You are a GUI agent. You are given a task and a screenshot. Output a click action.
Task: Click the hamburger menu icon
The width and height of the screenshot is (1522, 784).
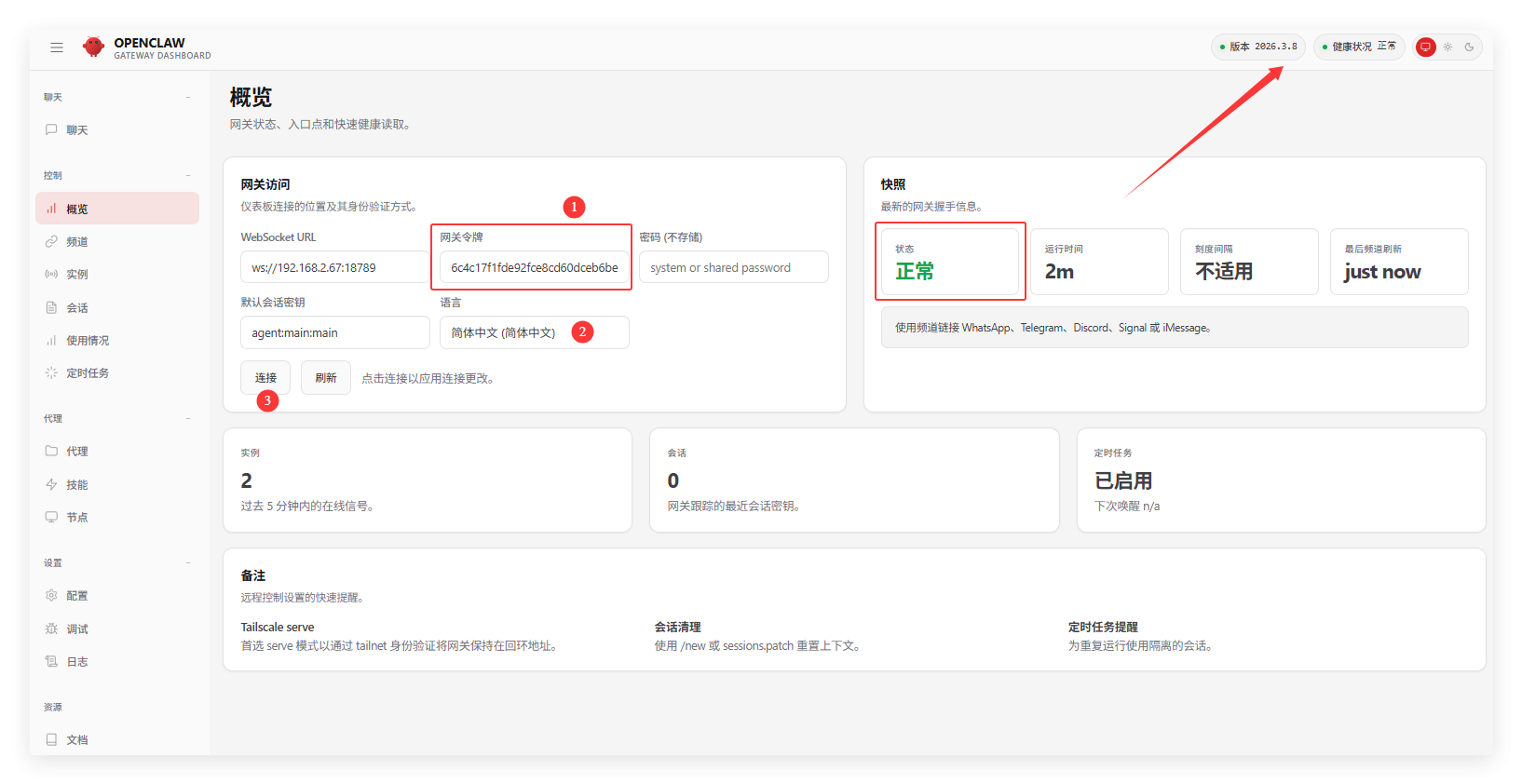(57, 47)
